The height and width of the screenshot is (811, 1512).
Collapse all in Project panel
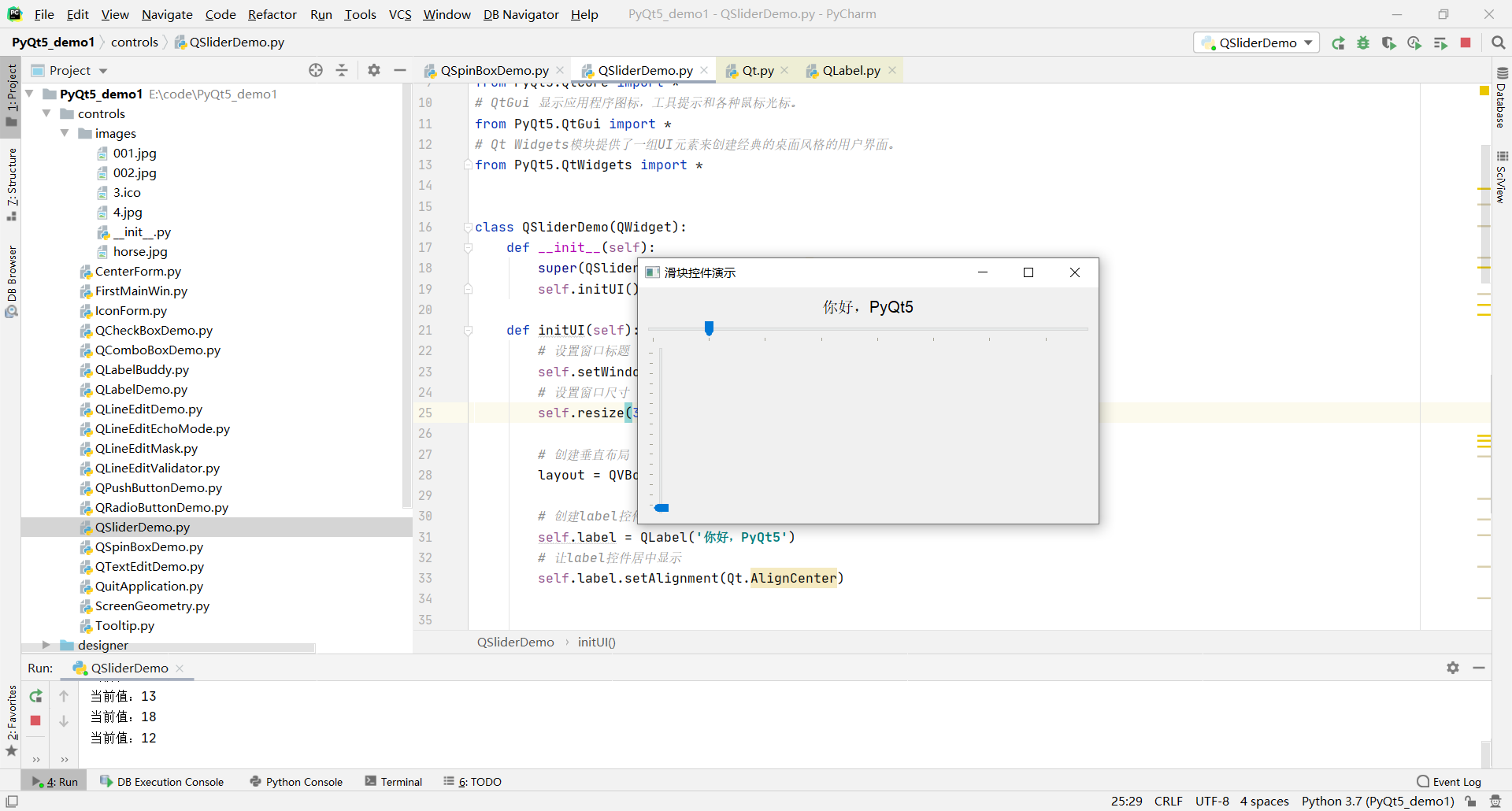[x=342, y=70]
